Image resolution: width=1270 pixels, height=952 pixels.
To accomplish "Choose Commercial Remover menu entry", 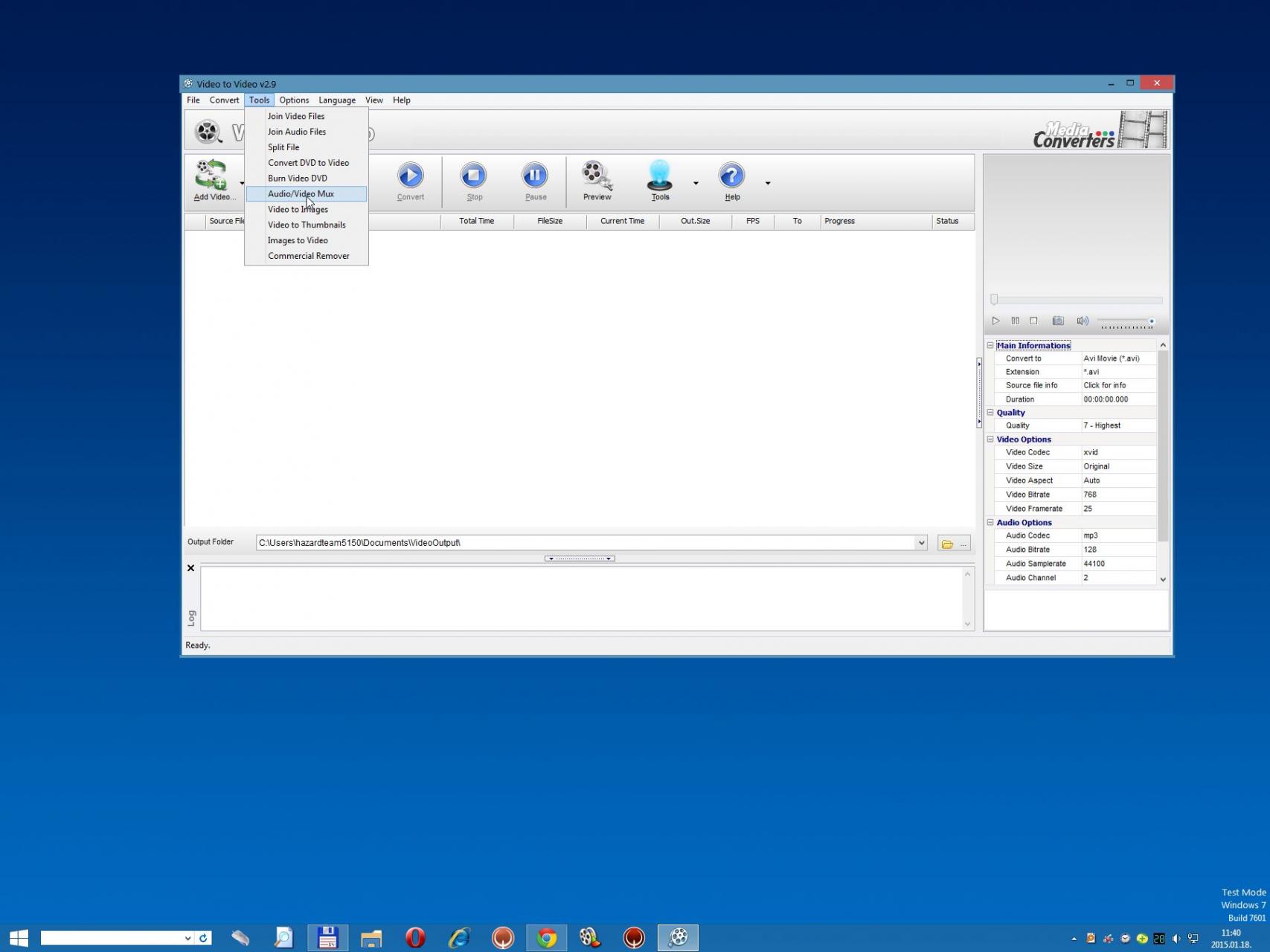I will point(308,256).
